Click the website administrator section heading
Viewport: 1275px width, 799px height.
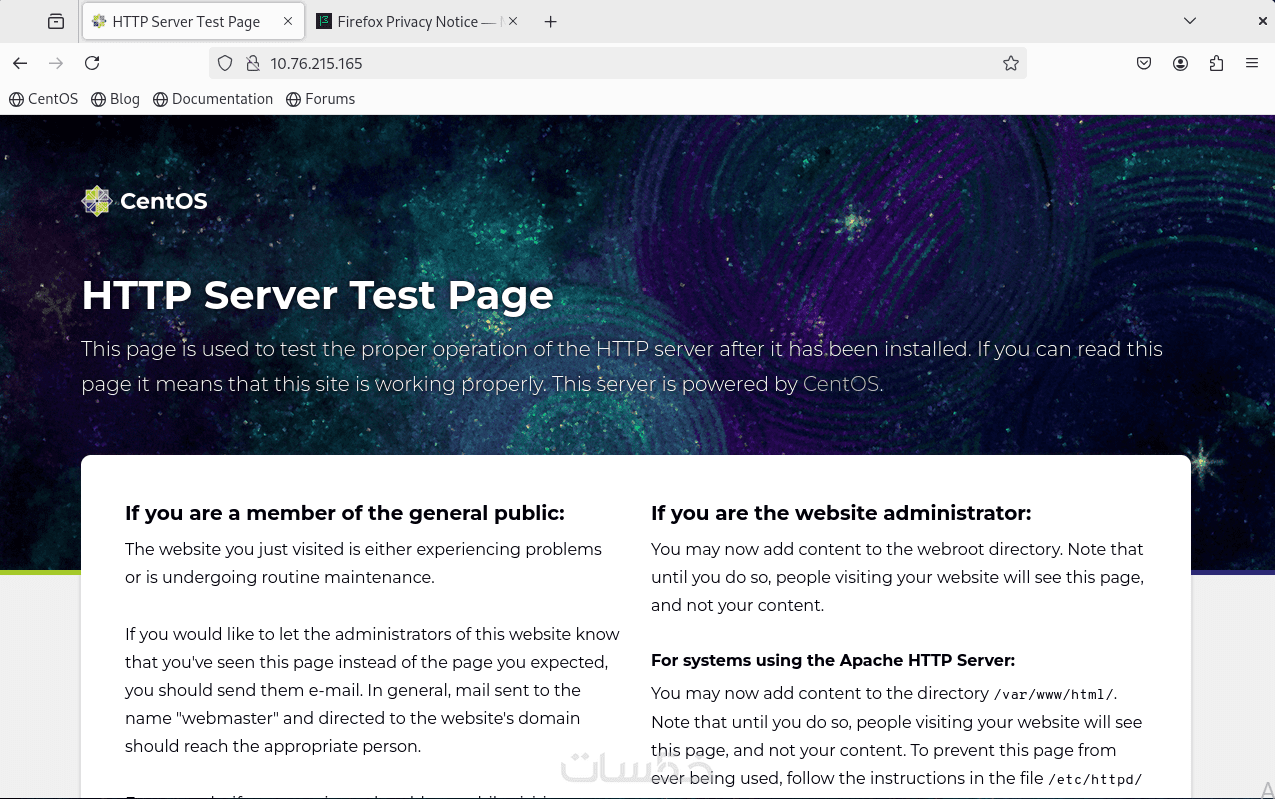pos(841,513)
